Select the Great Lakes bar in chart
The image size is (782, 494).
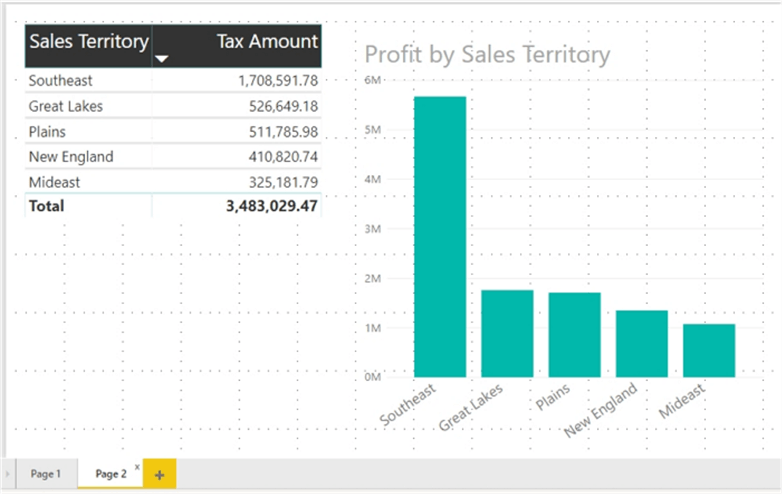[507, 333]
